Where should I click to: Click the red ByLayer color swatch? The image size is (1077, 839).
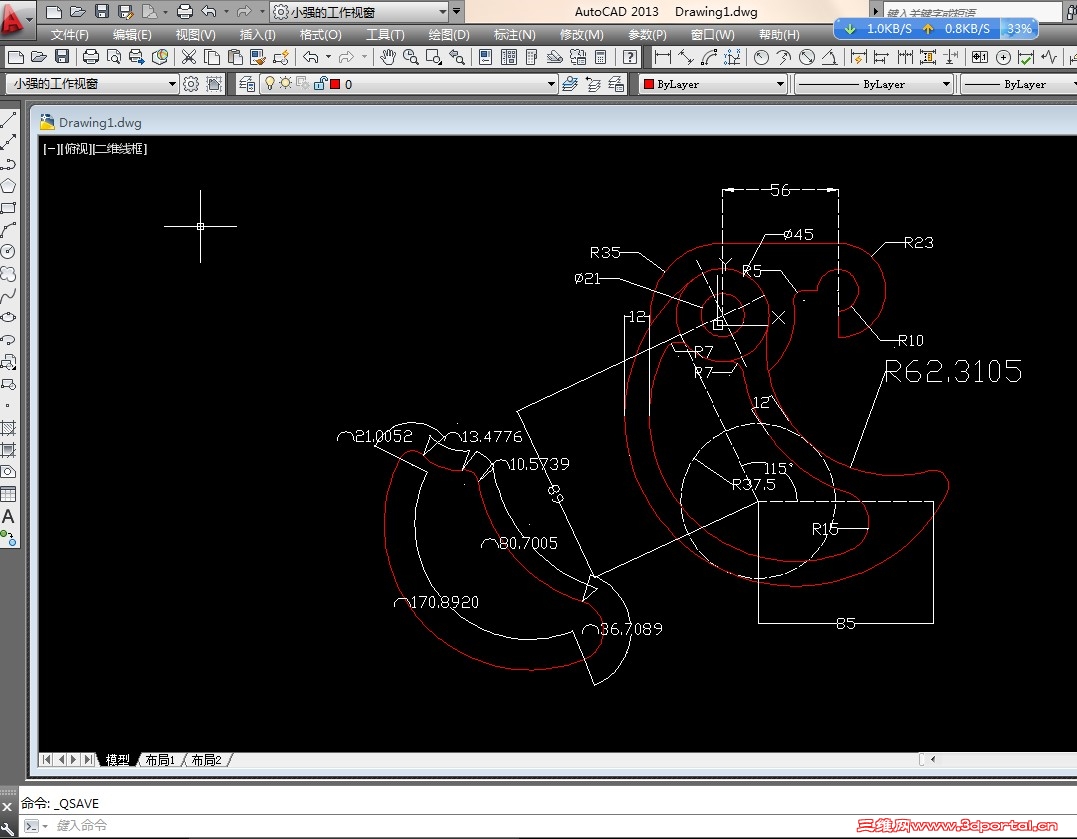click(648, 84)
